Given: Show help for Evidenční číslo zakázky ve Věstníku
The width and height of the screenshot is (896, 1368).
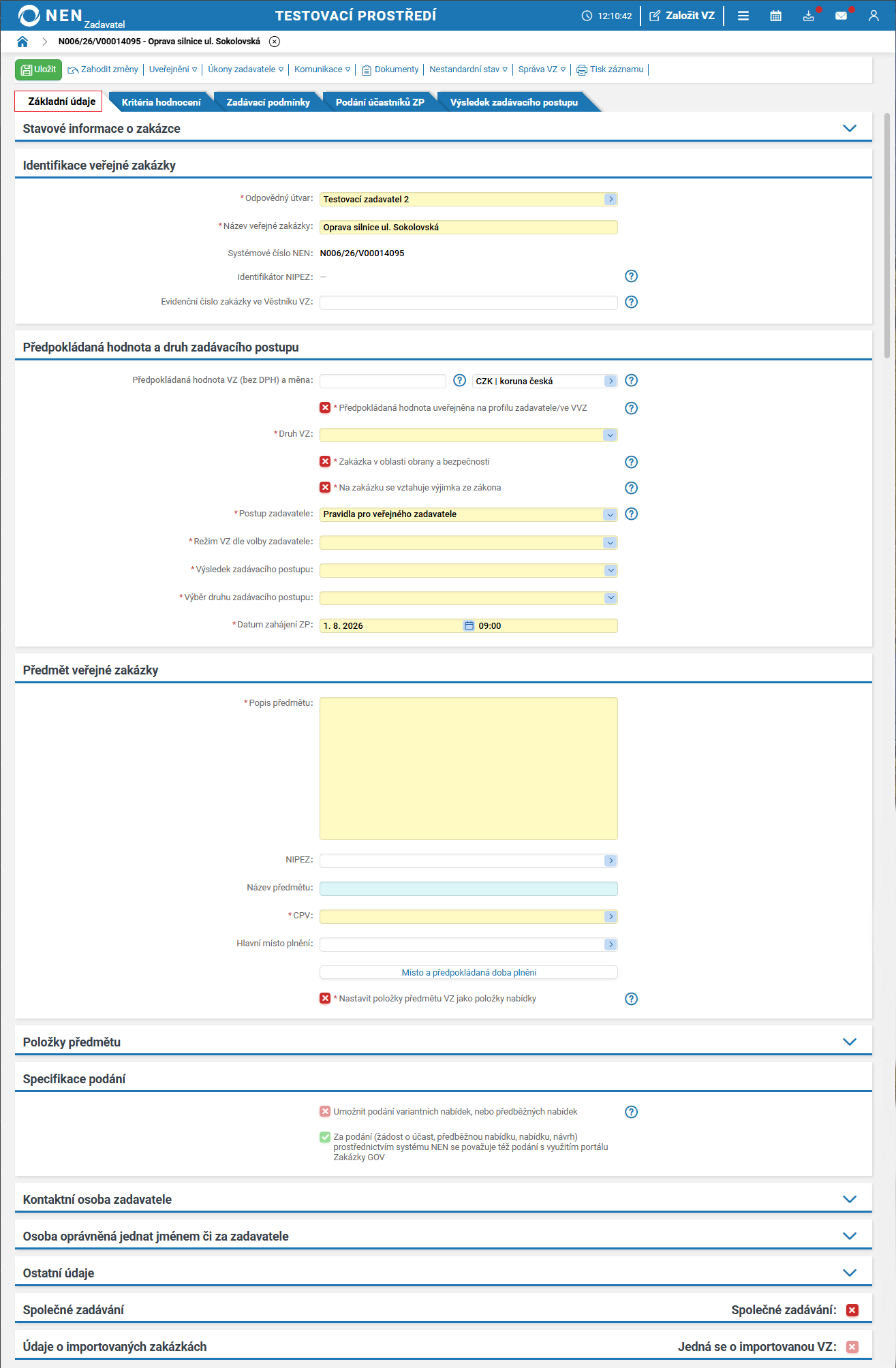Looking at the screenshot, I should pos(632,302).
